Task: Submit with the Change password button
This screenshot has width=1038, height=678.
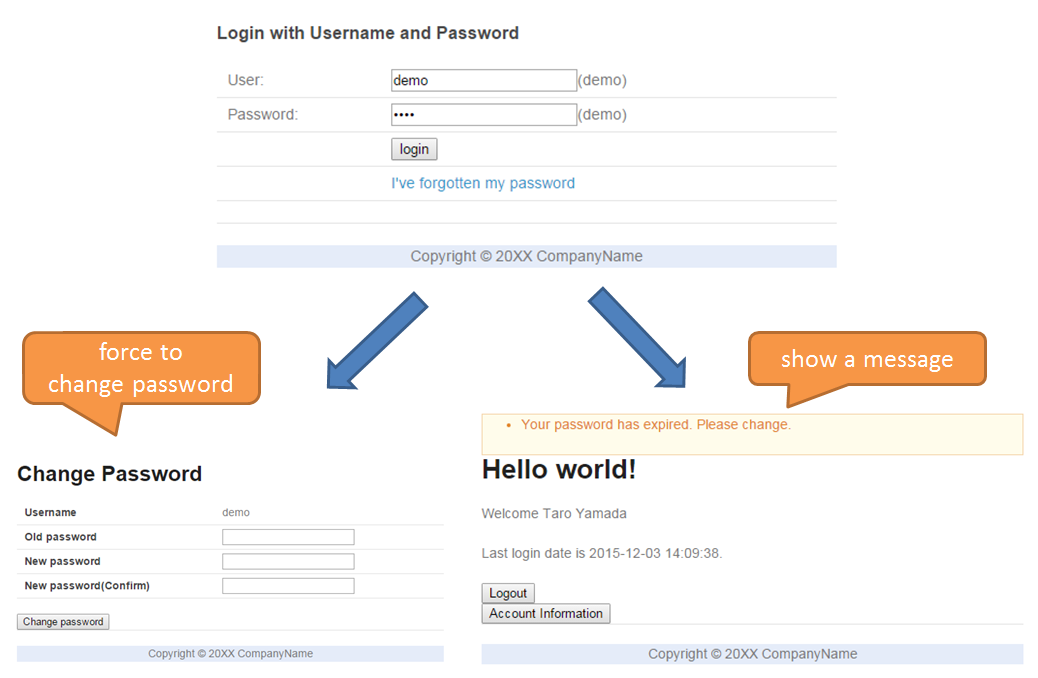Action: 63,621
